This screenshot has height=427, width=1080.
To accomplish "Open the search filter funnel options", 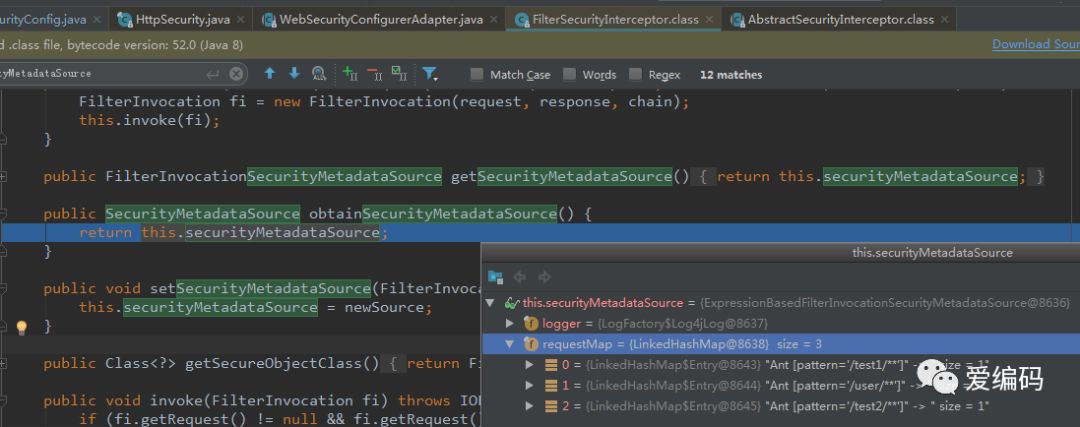I will tap(430, 74).
